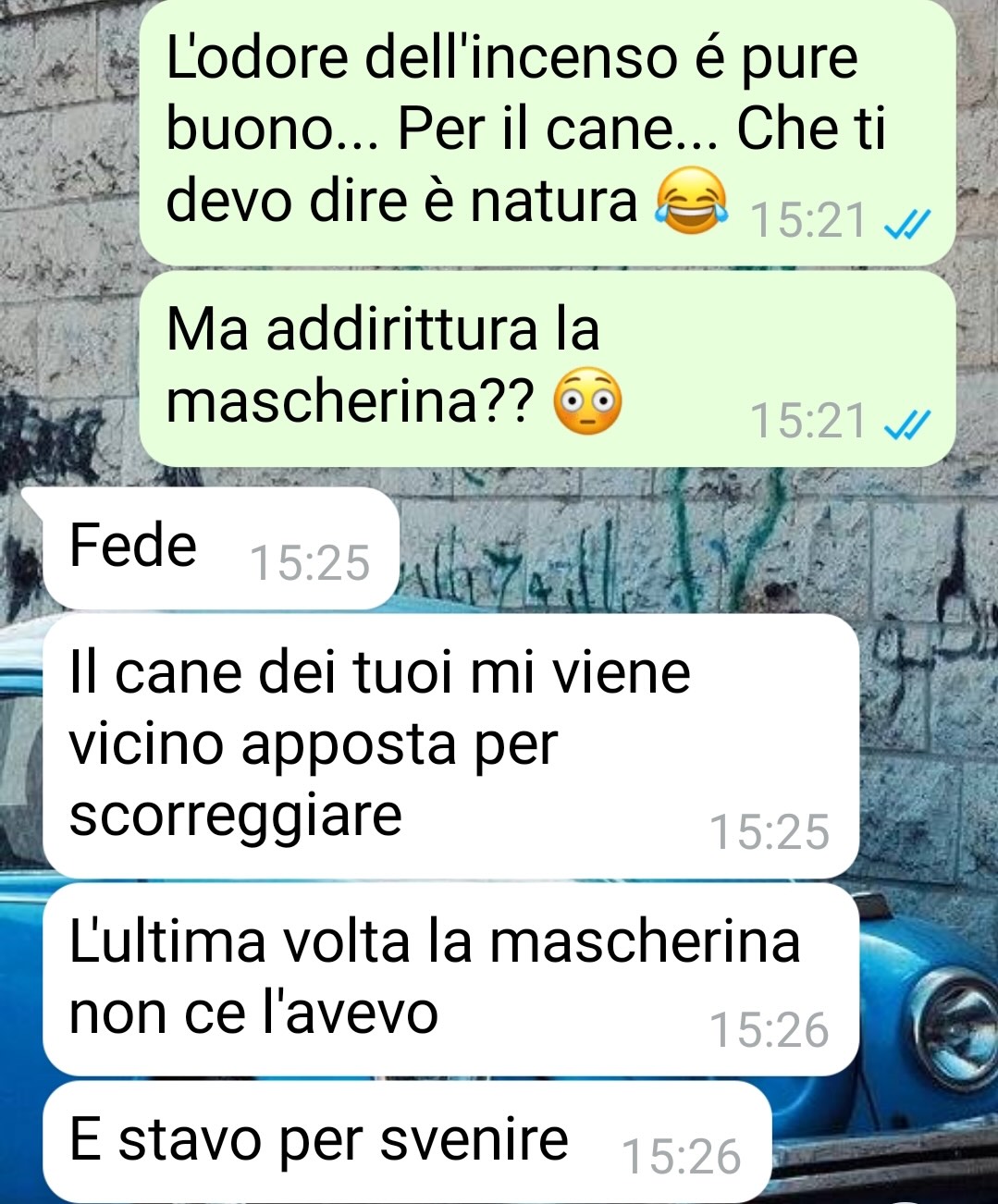Tap the 15:26 timestamp next to 'non ce l'avevo'
998x1204 pixels.
click(x=770, y=1030)
